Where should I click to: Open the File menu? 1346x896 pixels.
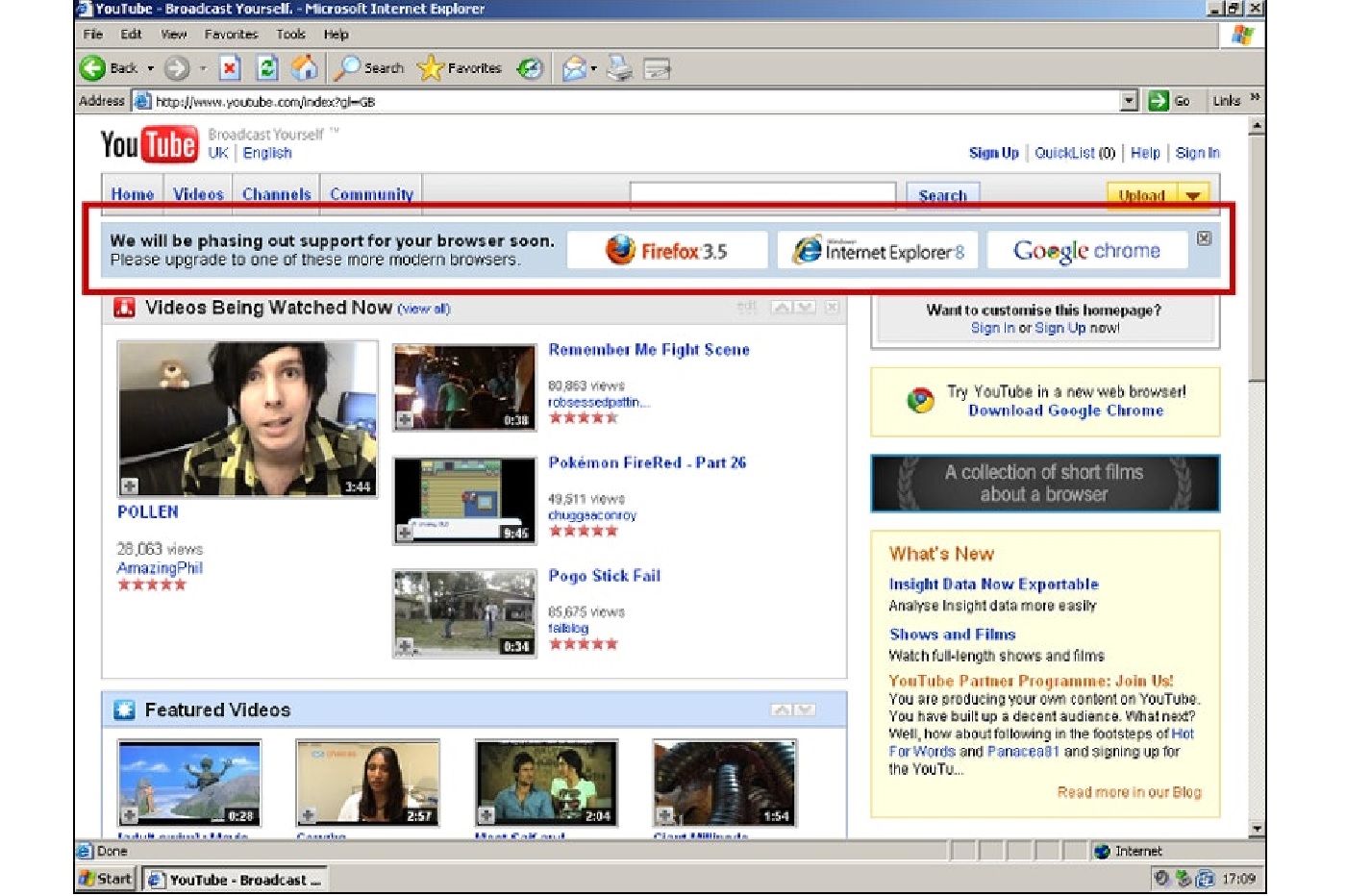(x=93, y=35)
